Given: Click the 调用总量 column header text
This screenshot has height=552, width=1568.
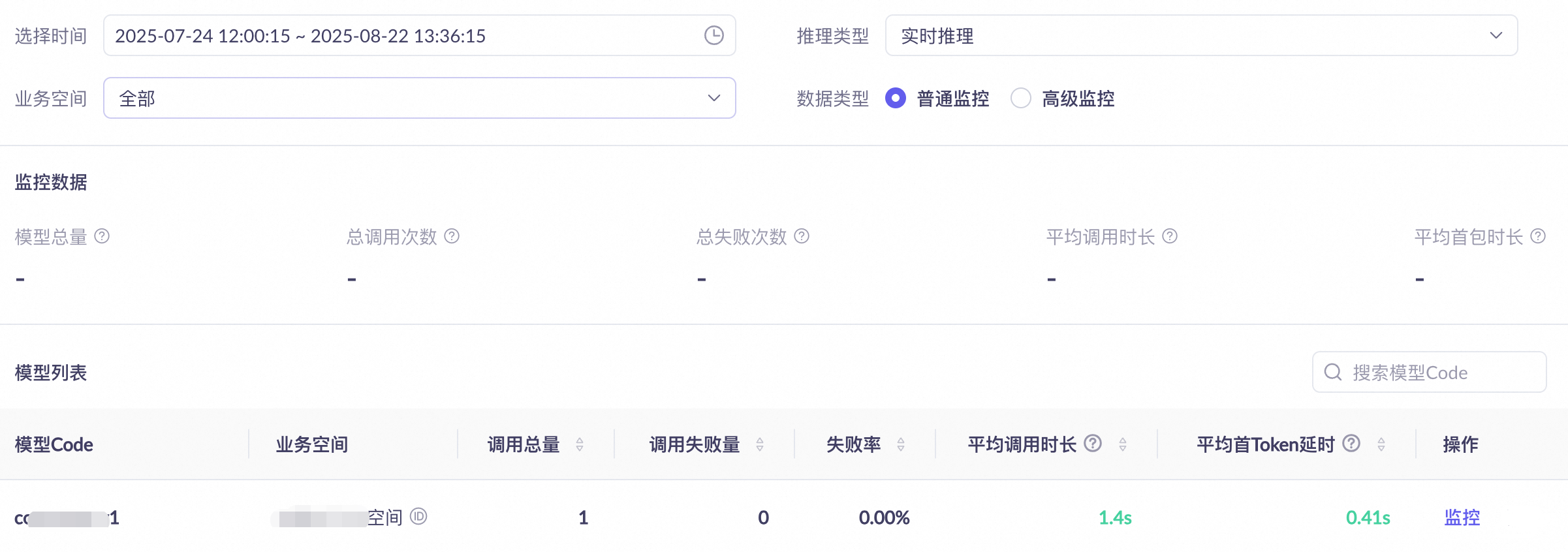Looking at the screenshot, I should pyautogui.click(x=524, y=444).
